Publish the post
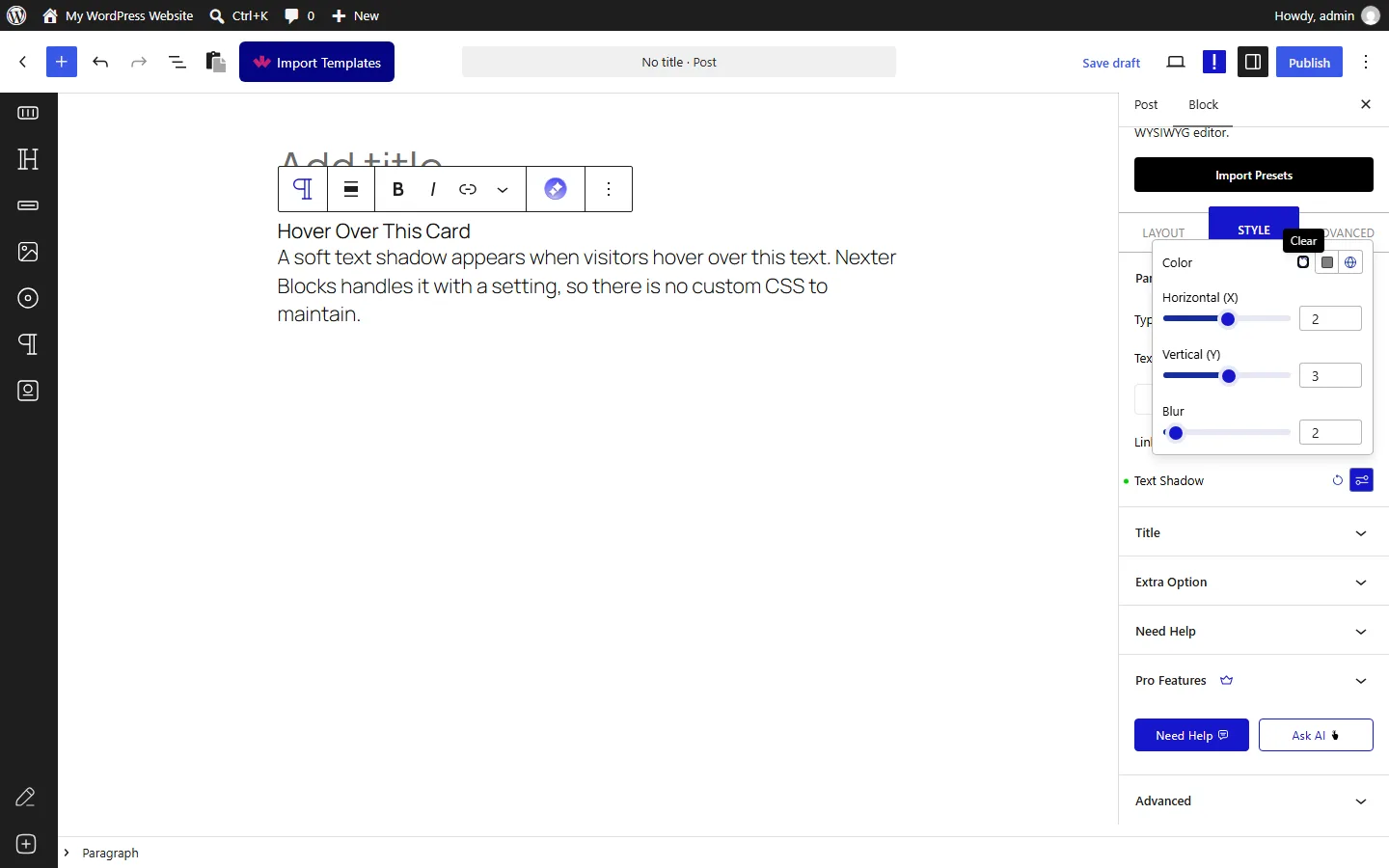Viewport: 1389px width, 868px height. 1309,62
